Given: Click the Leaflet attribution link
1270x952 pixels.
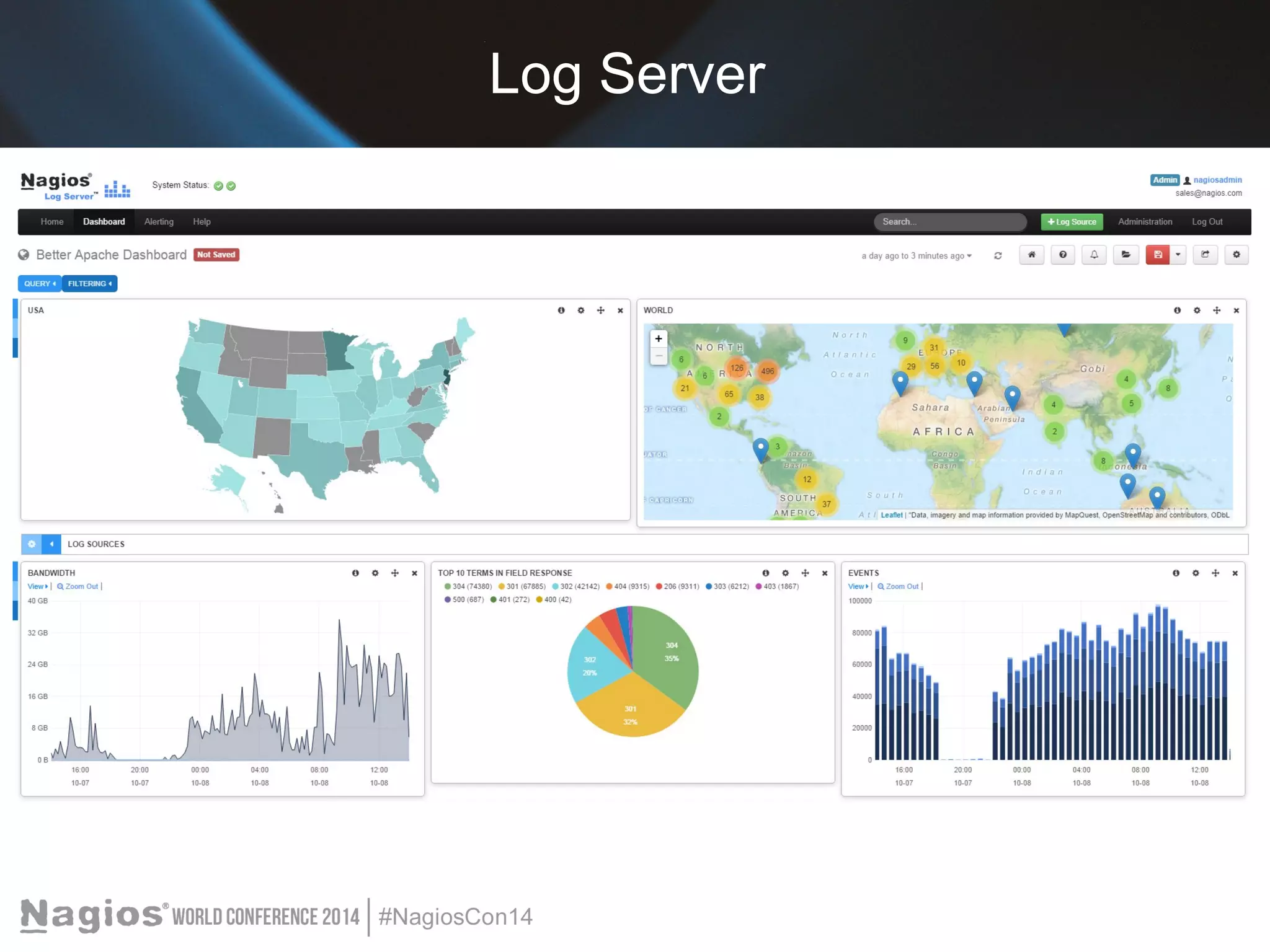Looking at the screenshot, I should coord(892,515).
